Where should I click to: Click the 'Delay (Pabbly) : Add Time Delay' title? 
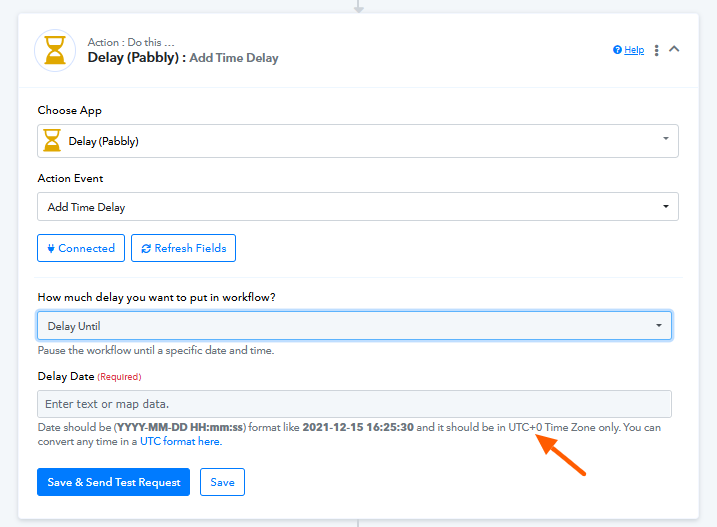coord(183,58)
